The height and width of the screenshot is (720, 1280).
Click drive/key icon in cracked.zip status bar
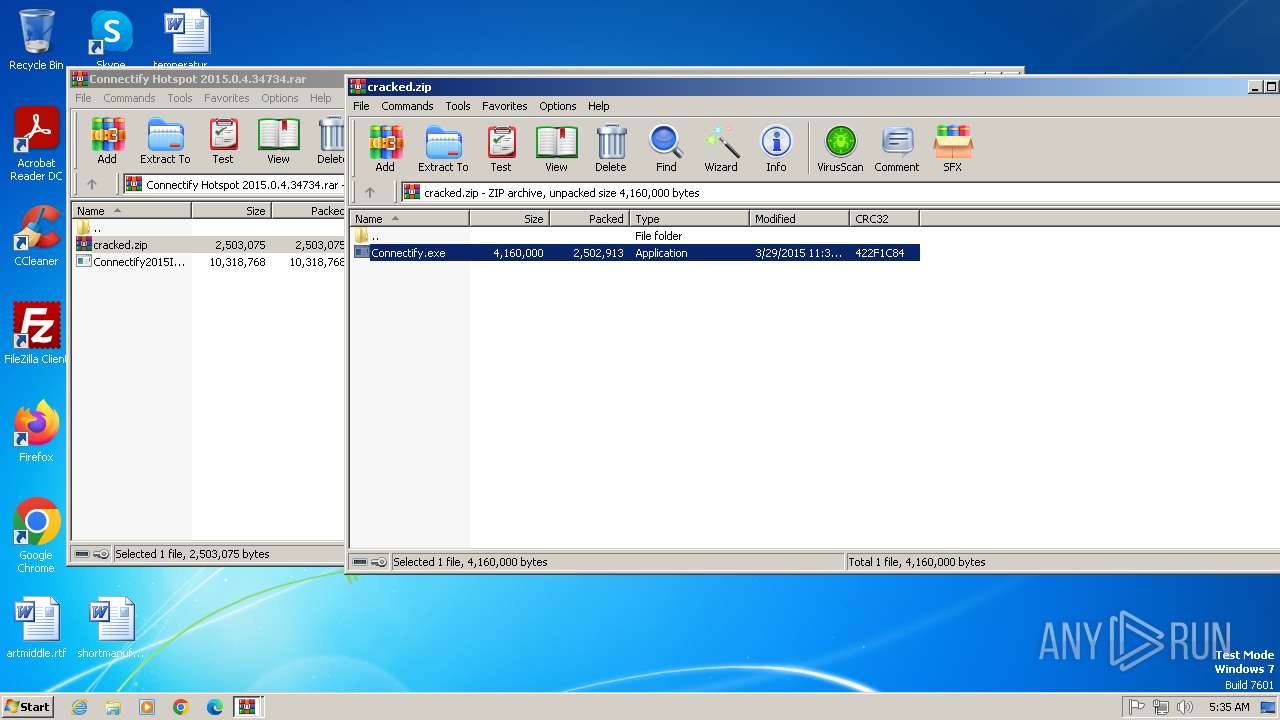[370, 562]
